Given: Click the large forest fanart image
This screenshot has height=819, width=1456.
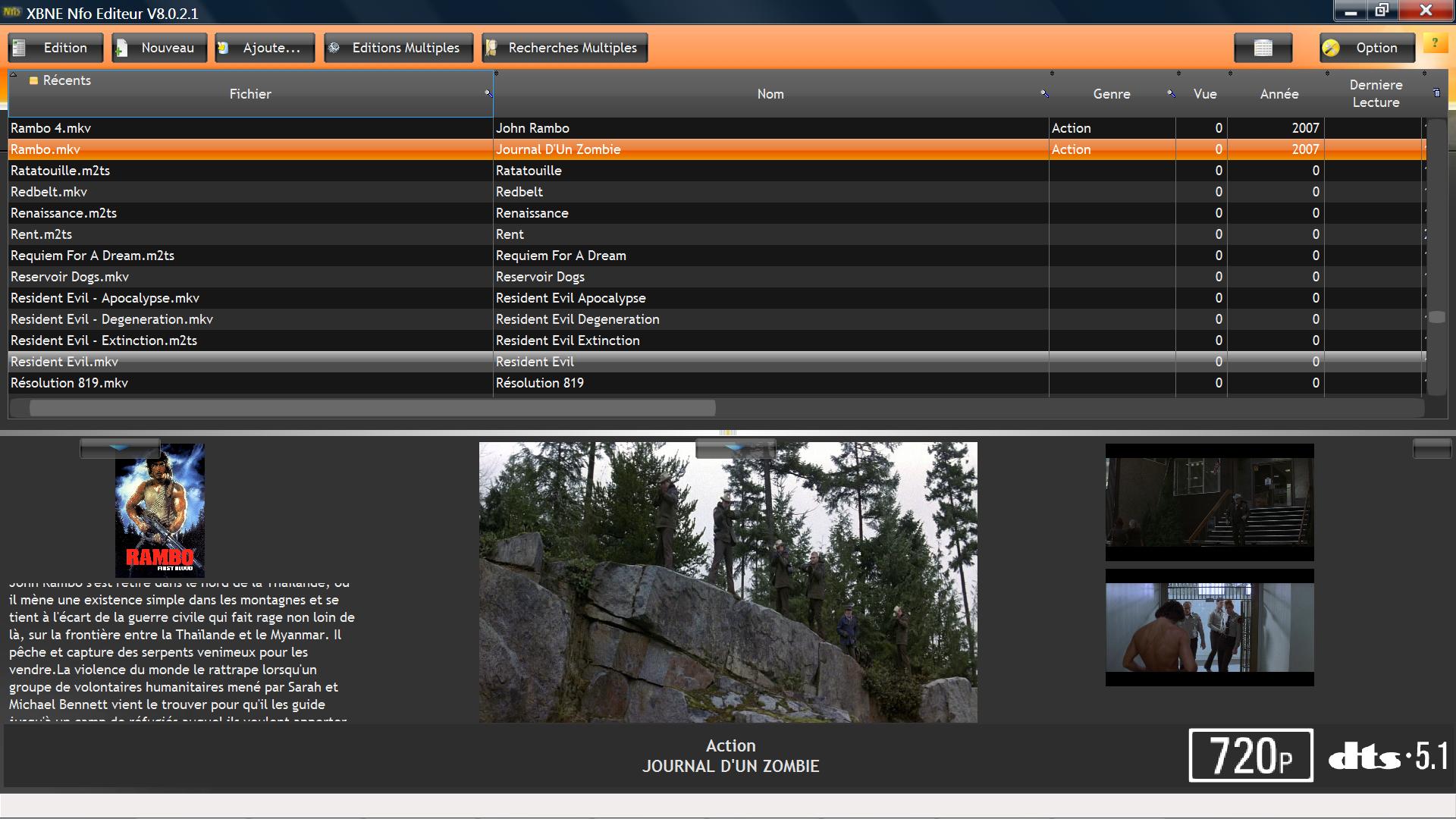Looking at the screenshot, I should pos(728,582).
